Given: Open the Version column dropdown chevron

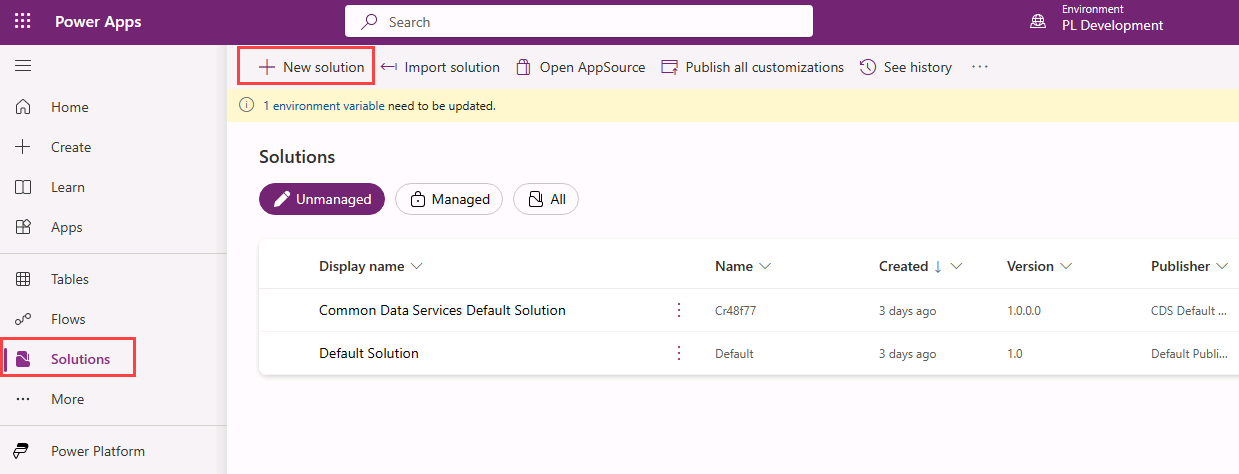Looking at the screenshot, I should click(x=1066, y=266).
